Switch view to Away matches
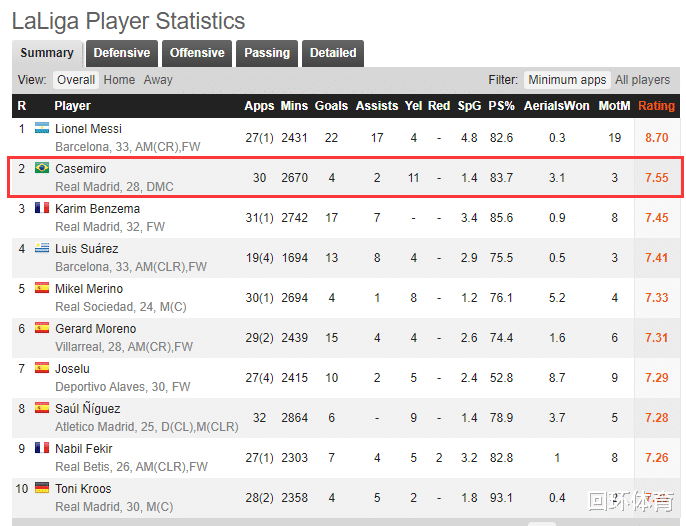The width and height of the screenshot is (686, 526). [158, 80]
